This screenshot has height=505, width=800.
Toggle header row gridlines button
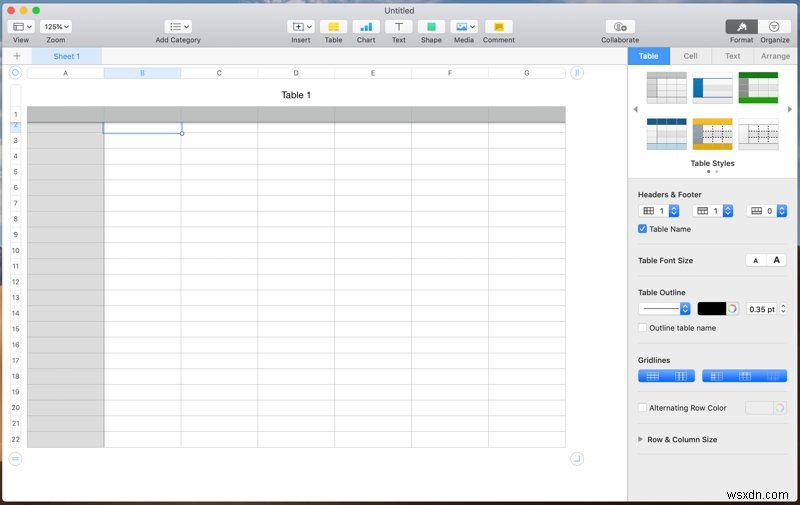tap(745, 376)
